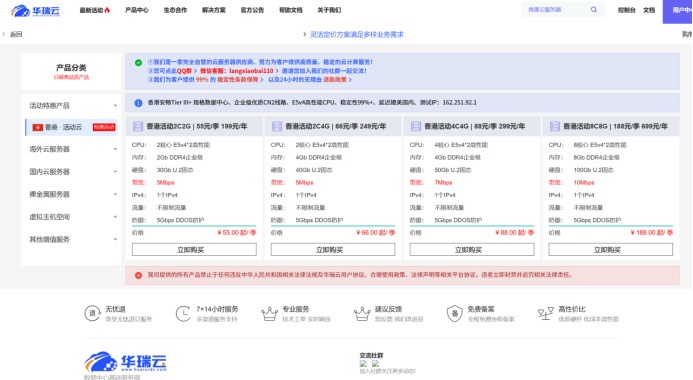Image resolution: width=693 pixels, height=380 pixels.
Task: Click the red error circle icon
Action: [x=138, y=275]
